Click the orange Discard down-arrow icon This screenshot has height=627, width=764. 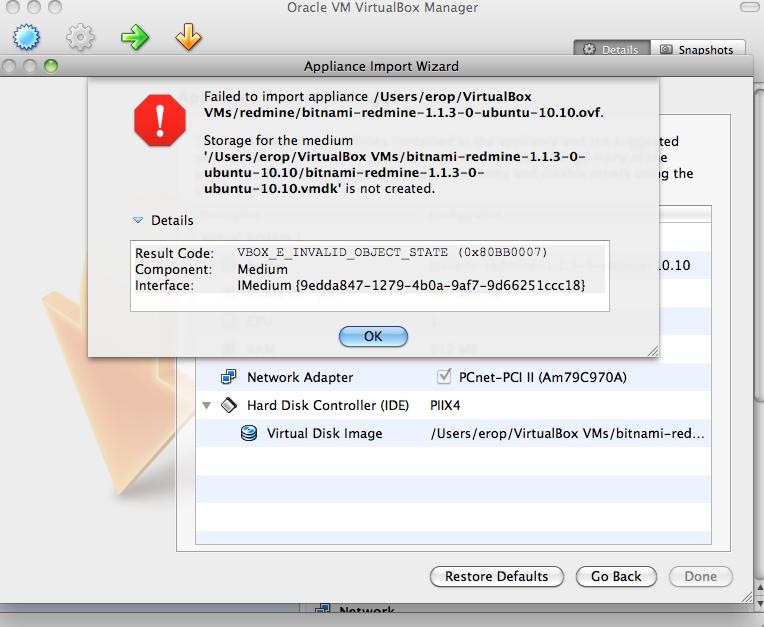188,37
